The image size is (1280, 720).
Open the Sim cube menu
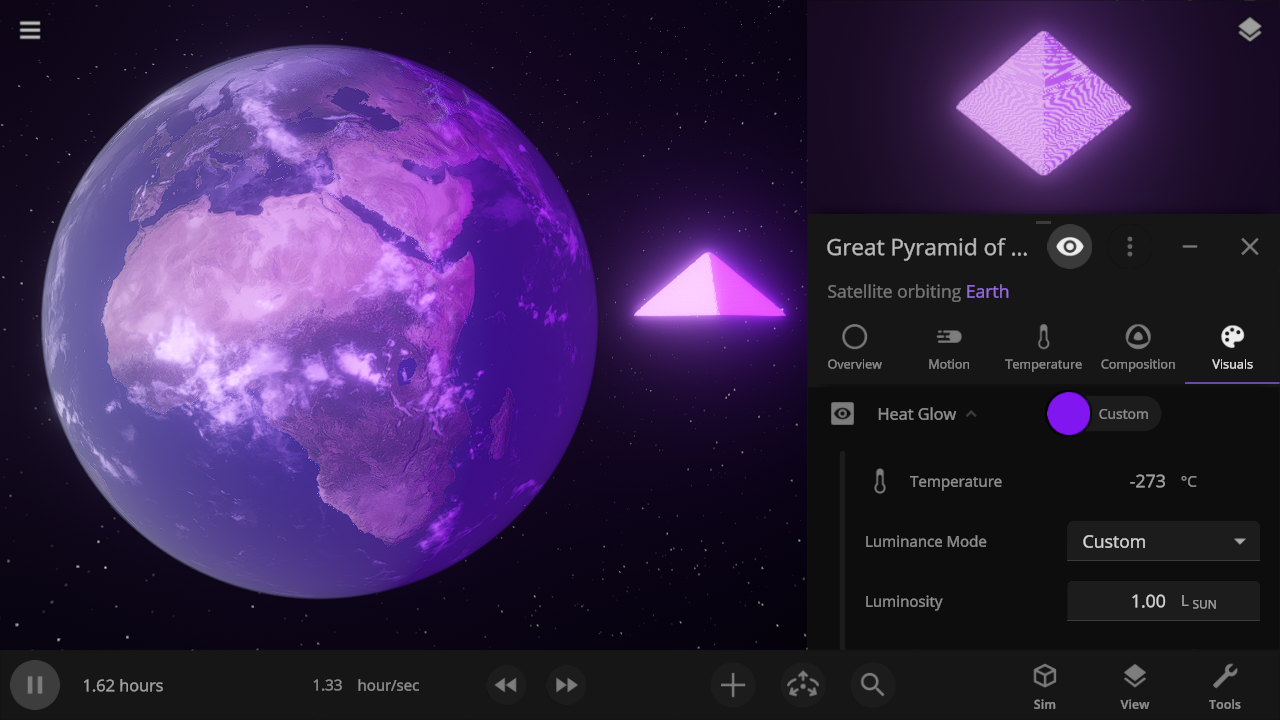point(1044,686)
